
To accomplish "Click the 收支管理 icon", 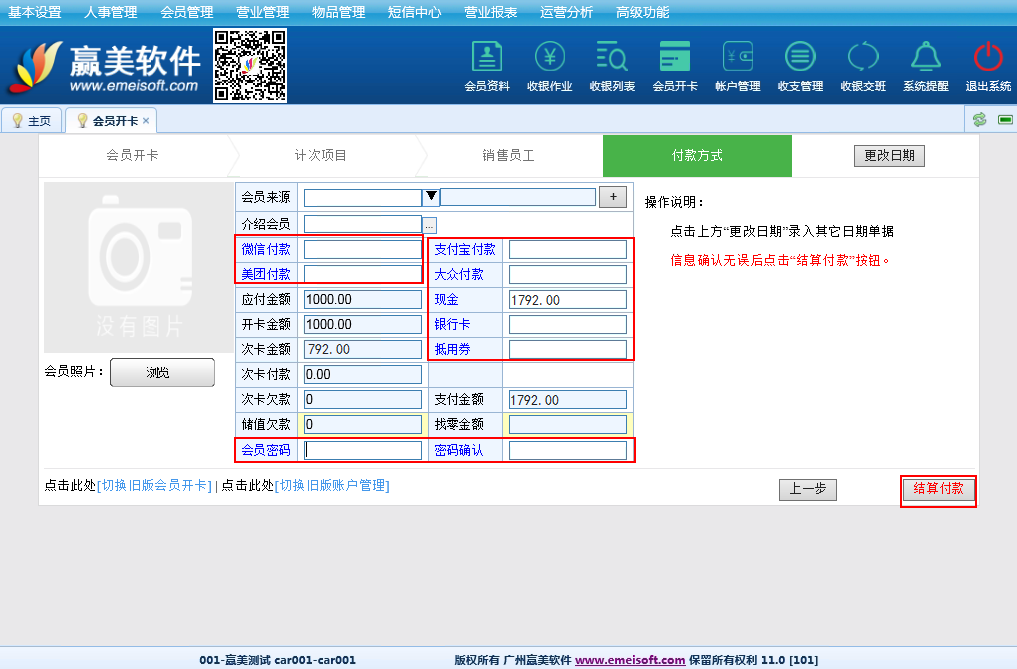I will coord(800,57).
